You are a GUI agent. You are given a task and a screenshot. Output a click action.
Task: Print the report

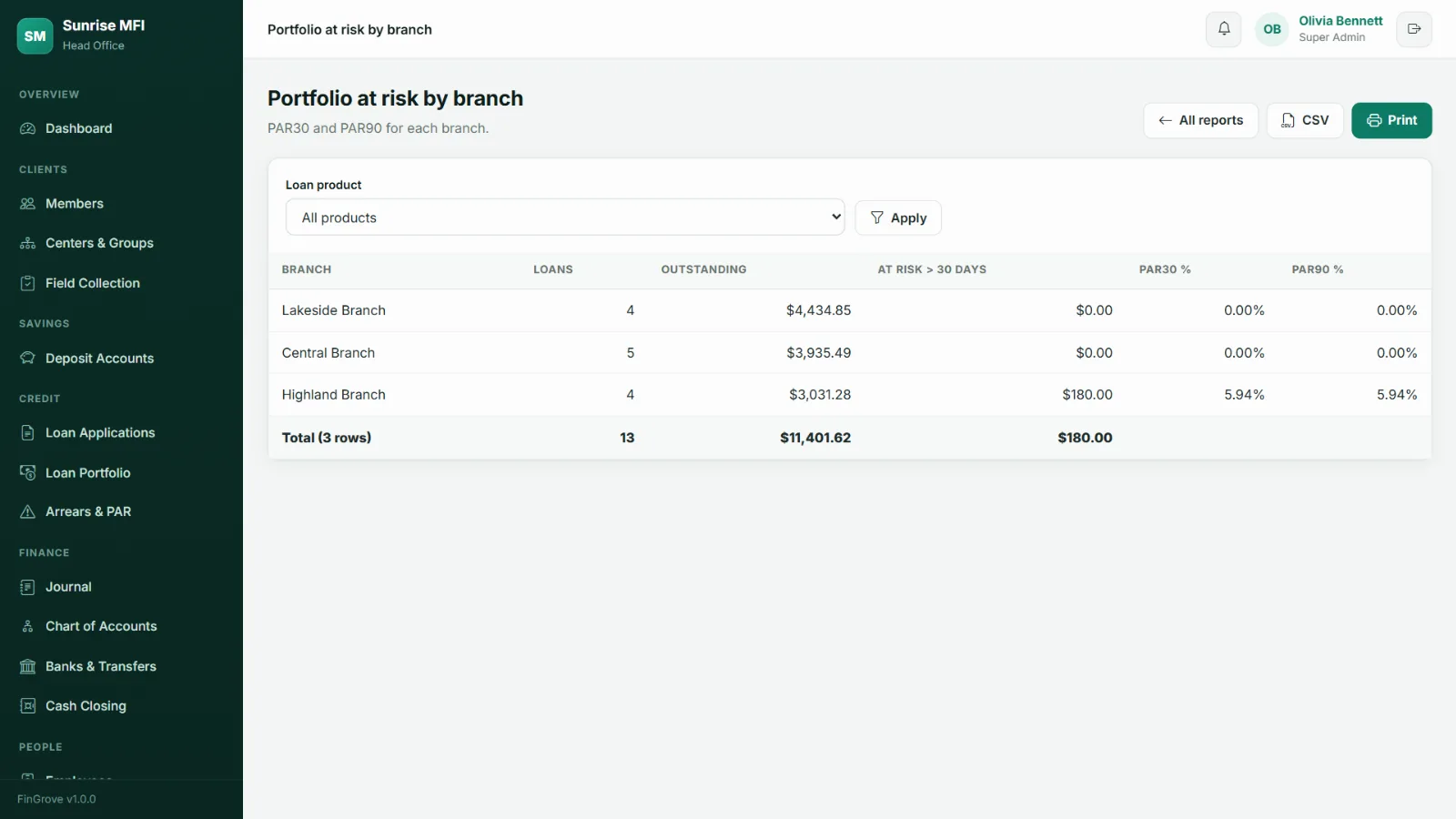pyautogui.click(x=1391, y=120)
